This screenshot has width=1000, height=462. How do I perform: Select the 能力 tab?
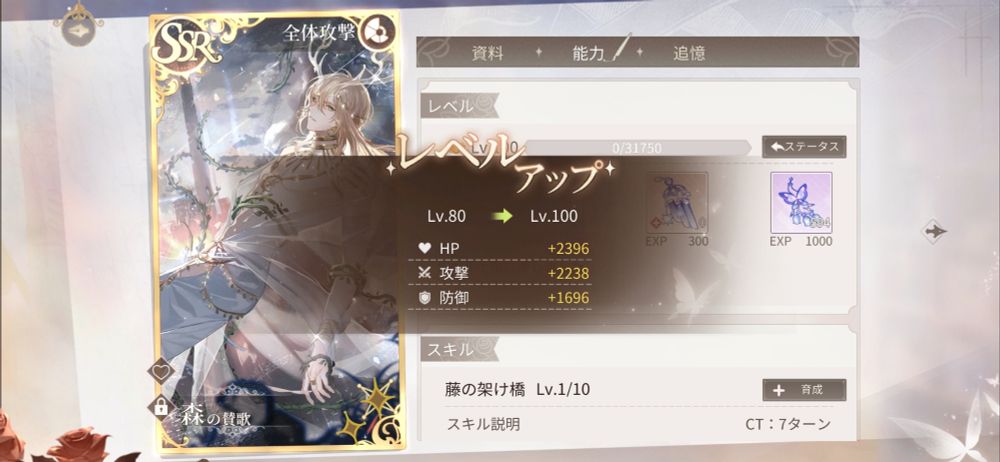coord(589,53)
